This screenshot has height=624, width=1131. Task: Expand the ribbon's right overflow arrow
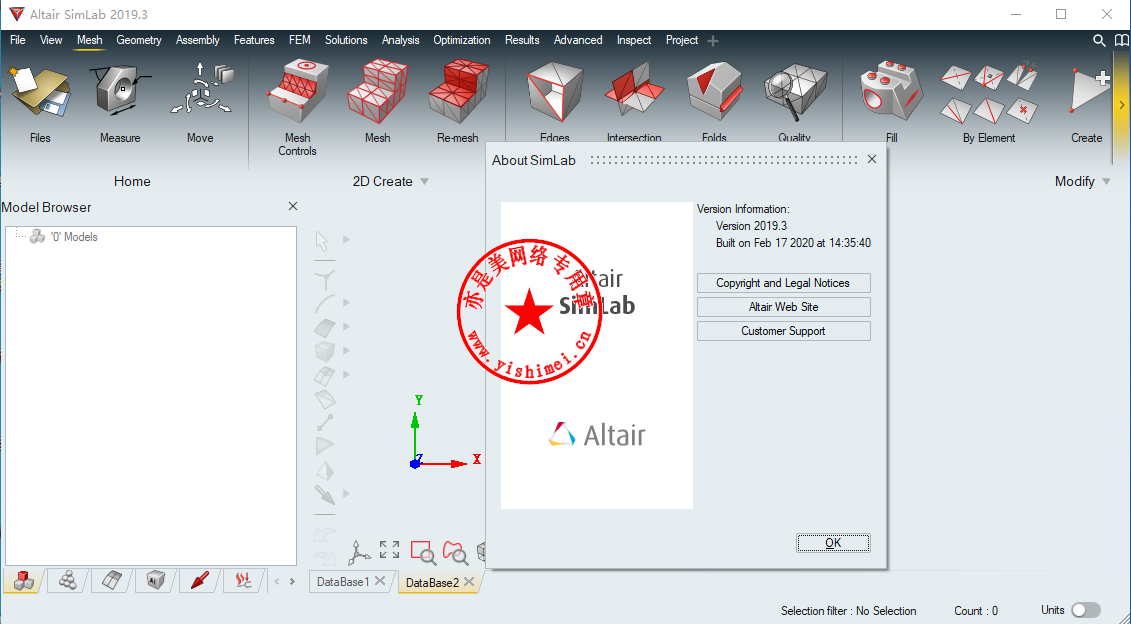(x=1122, y=105)
